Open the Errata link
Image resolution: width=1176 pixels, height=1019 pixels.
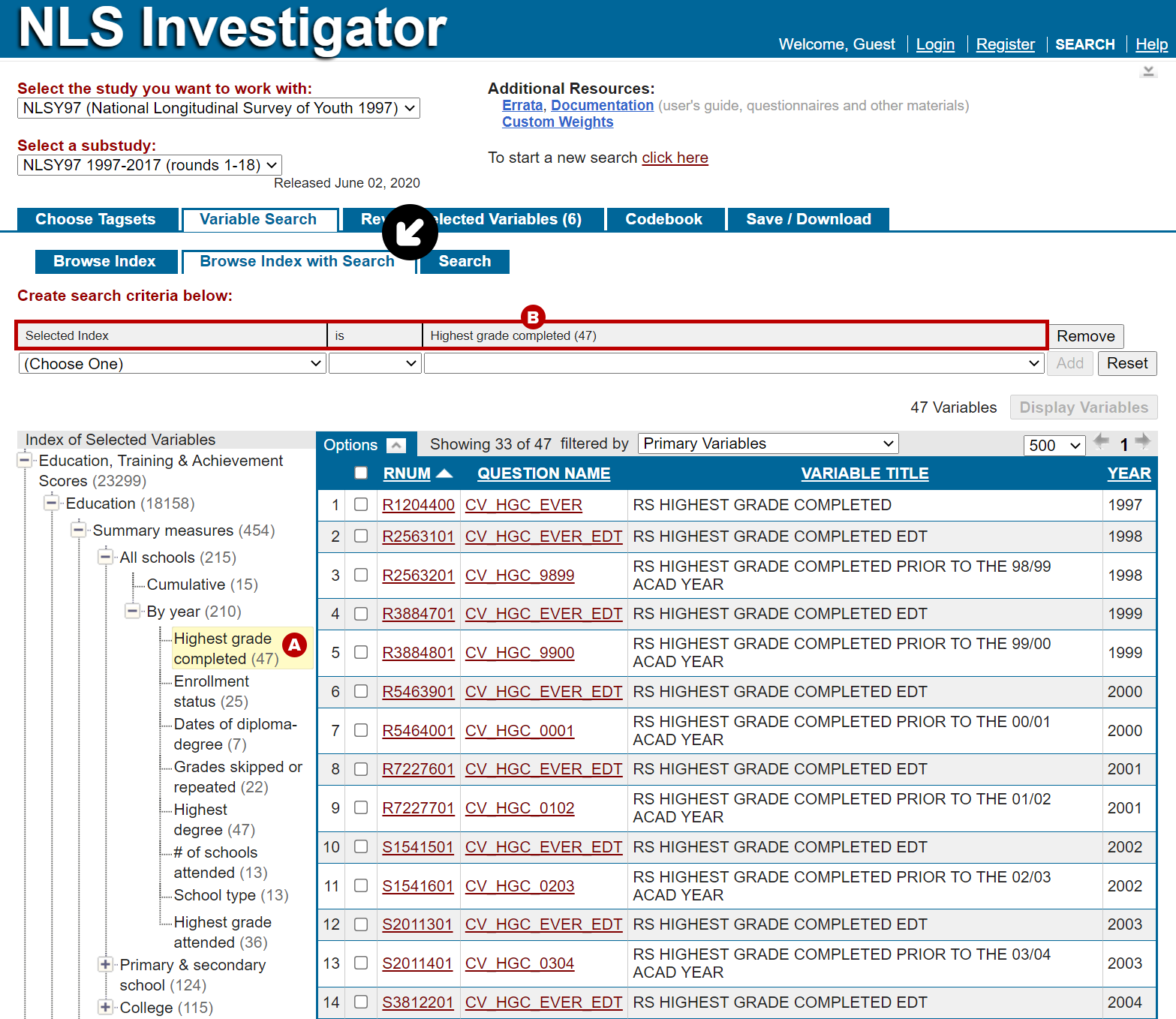pos(522,106)
